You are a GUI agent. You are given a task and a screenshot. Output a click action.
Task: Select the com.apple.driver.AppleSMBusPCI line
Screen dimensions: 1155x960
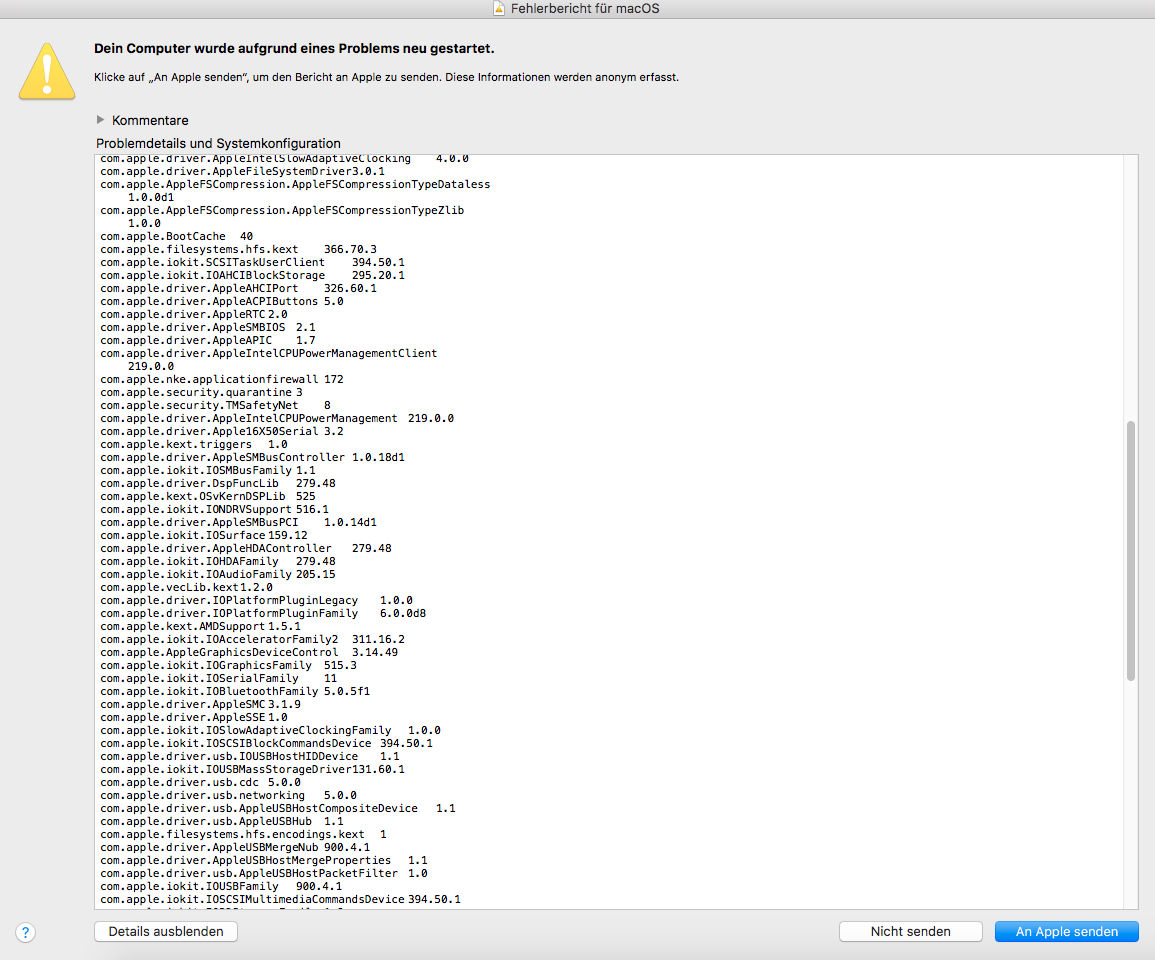click(239, 522)
